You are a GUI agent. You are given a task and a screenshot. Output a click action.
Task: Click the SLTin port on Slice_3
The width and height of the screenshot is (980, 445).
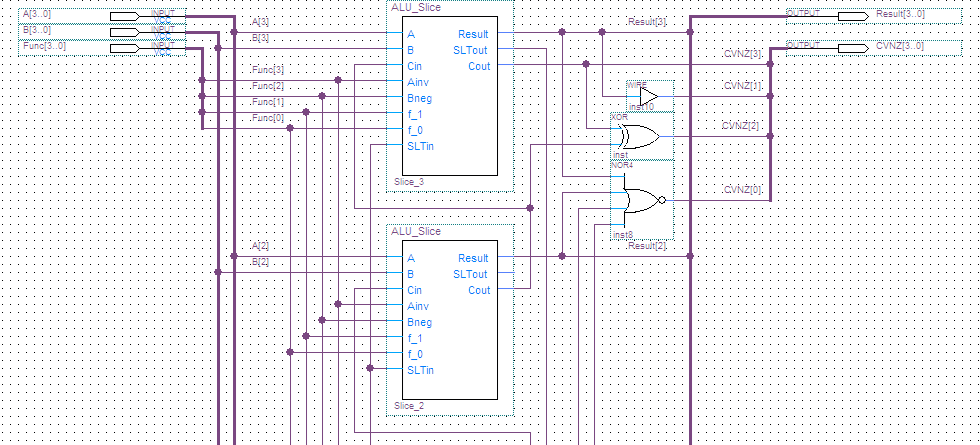pos(420,146)
